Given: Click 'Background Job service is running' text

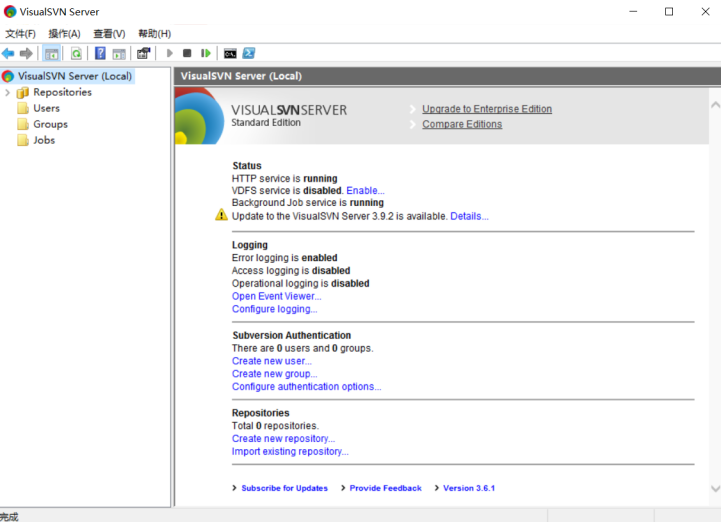Looking at the screenshot, I should pyautogui.click(x=308, y=203).
